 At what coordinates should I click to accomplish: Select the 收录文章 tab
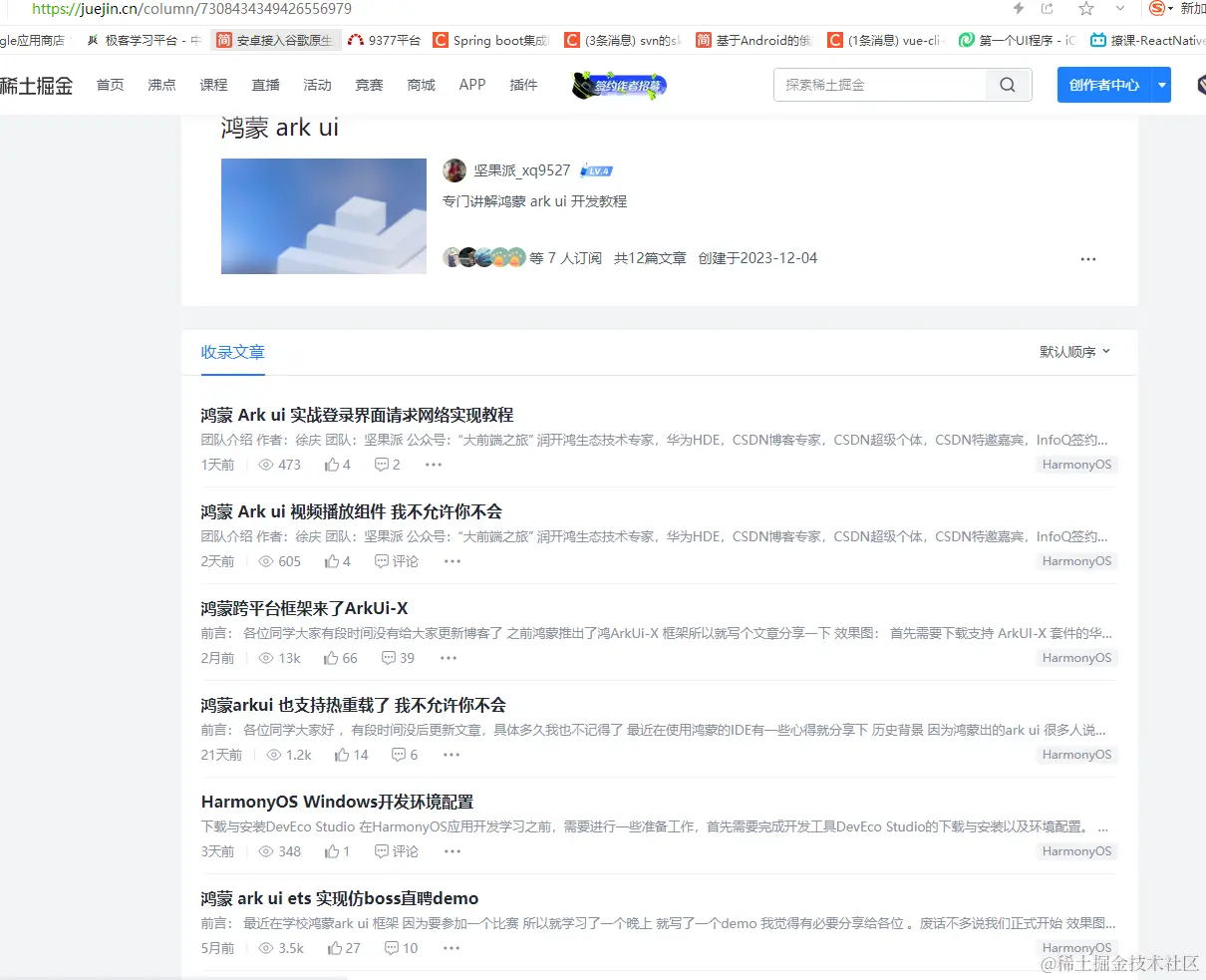[x=232, y=352]
